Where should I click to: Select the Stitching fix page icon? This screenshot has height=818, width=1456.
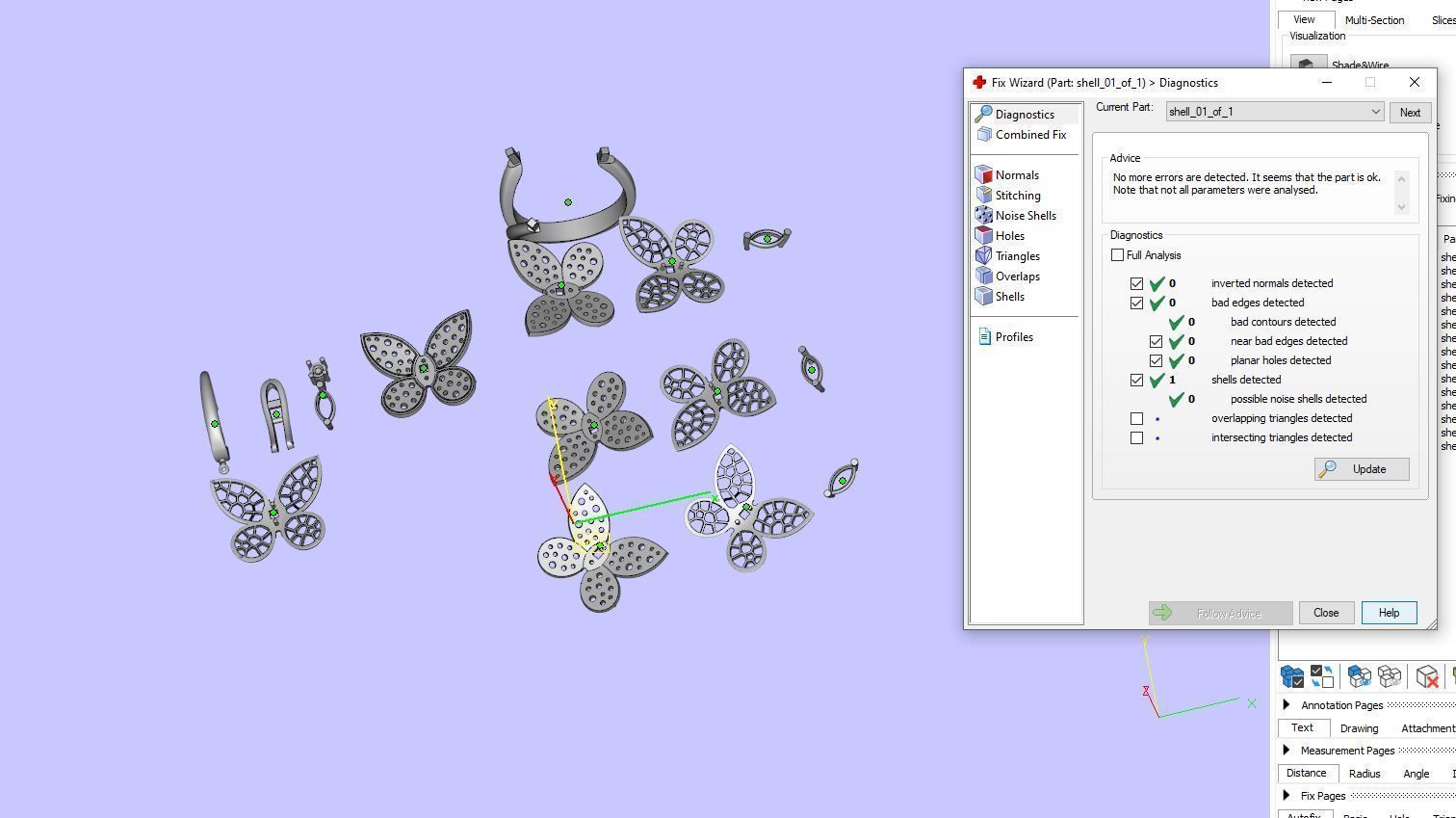click(983, 196)
